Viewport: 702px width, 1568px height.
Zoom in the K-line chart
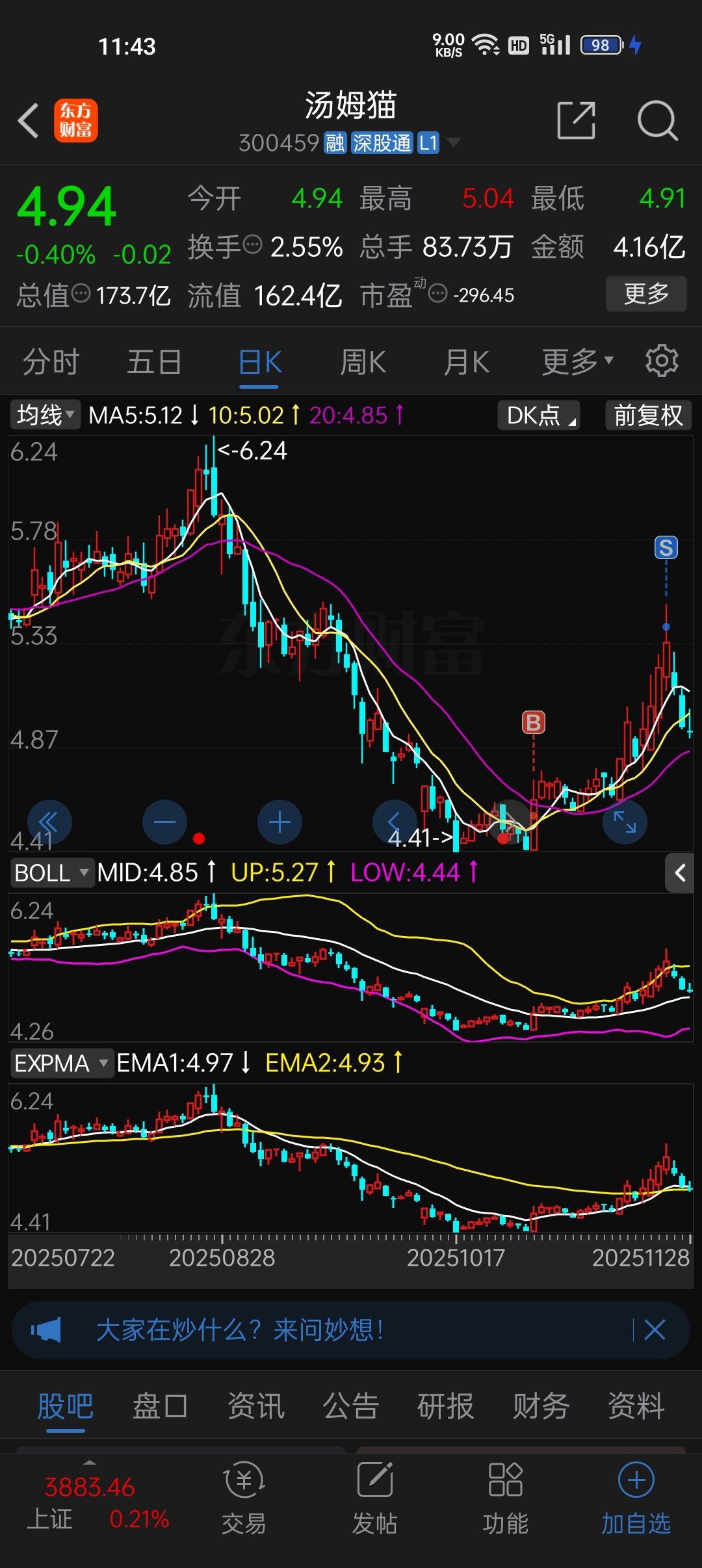(279, 822)
